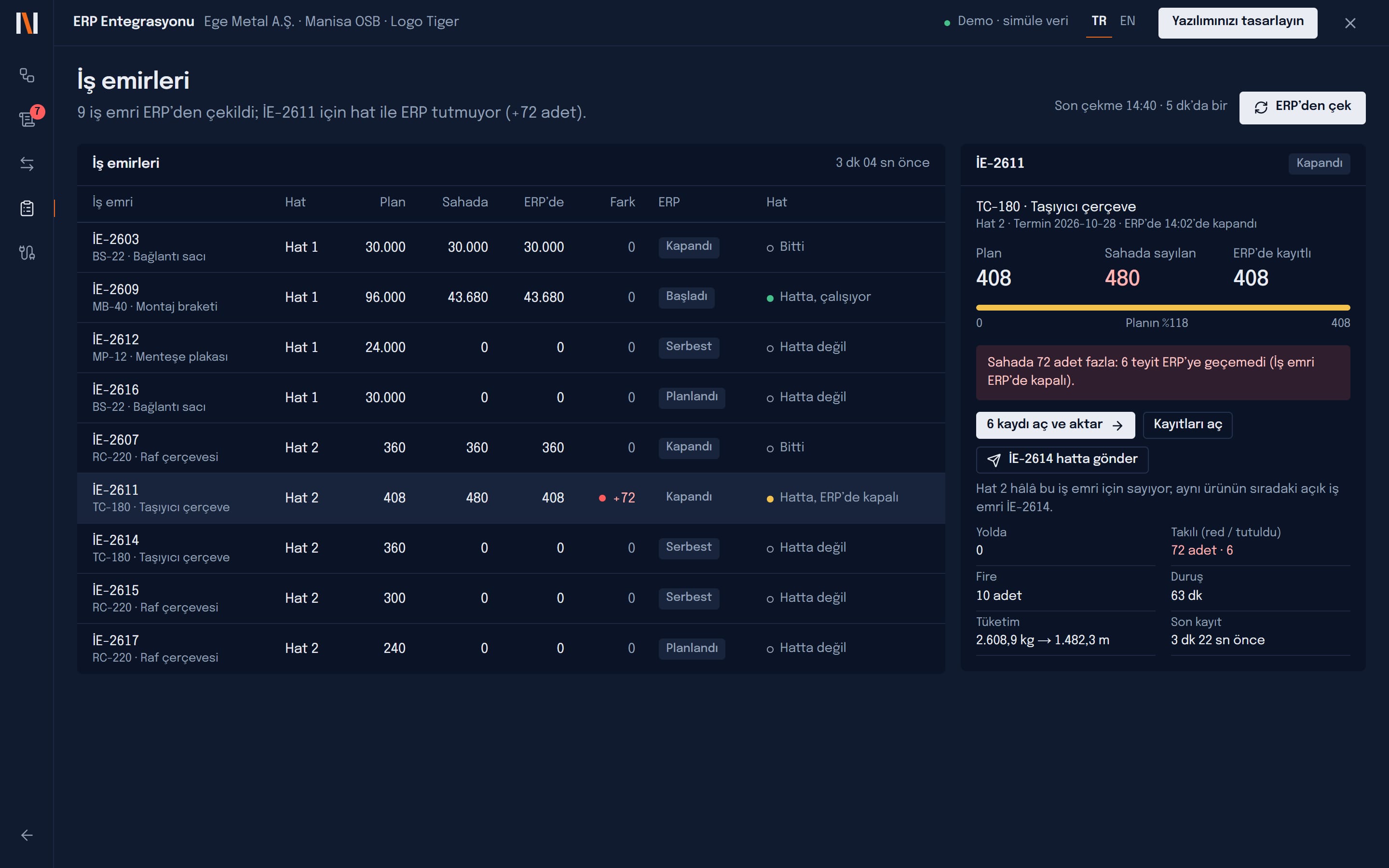Click Kapandı badge in İE-2611 panel header
This screenshot has height=868, width=1389.
(x=1319, y=163)
